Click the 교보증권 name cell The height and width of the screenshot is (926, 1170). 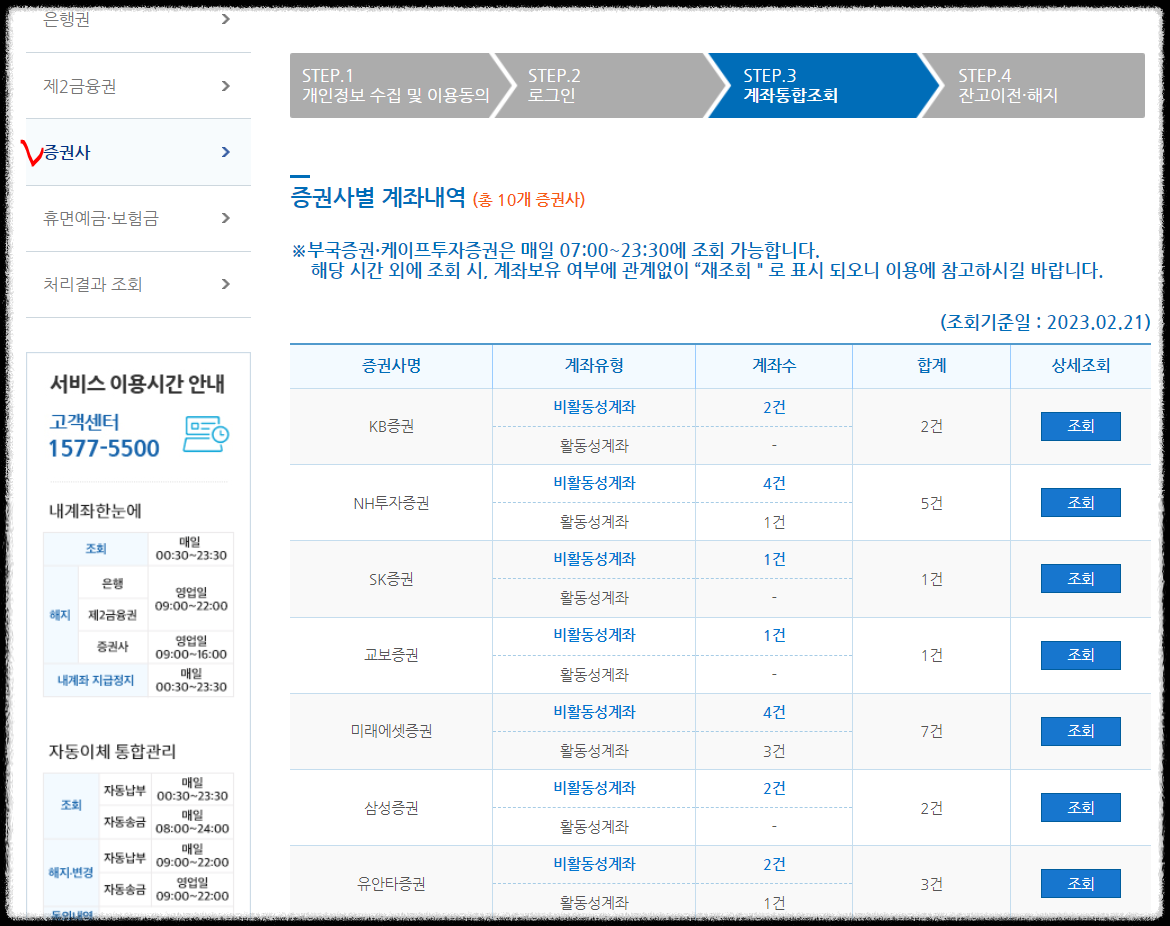391,655
